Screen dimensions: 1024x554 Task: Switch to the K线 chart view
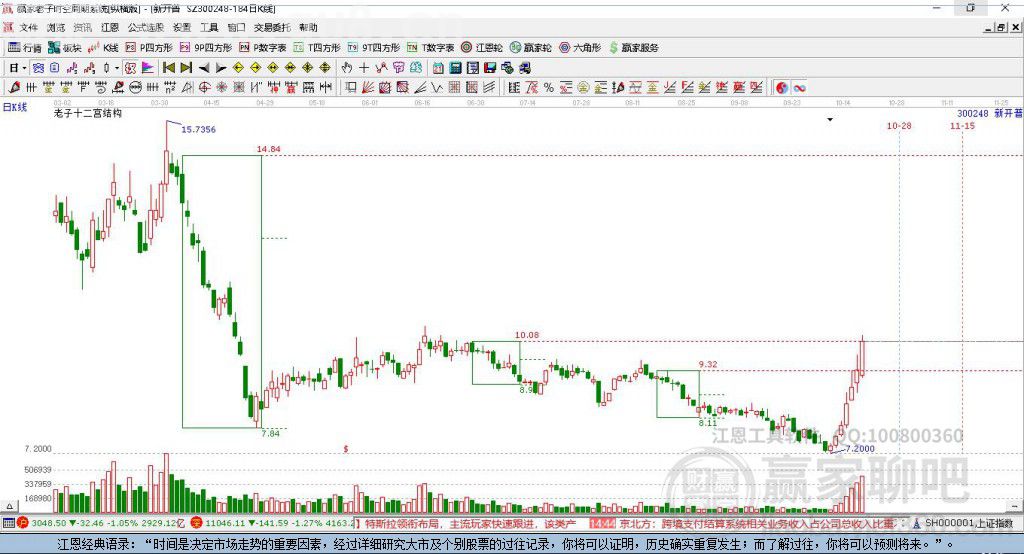coord(103,48)
